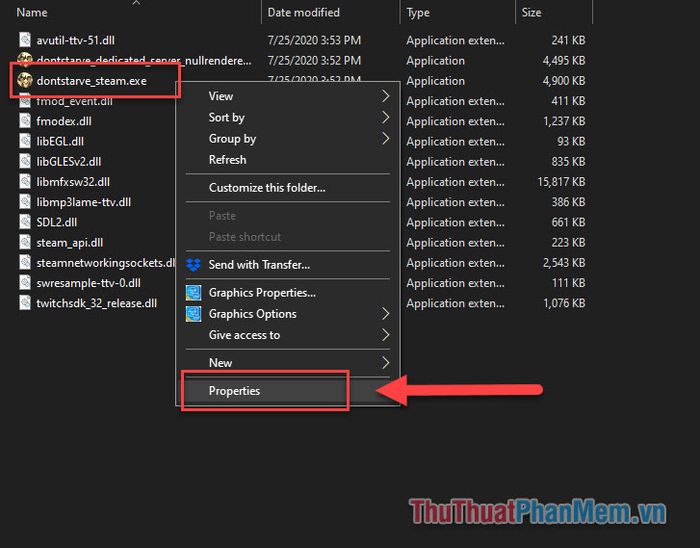This screenshot has height=548, width=700.
Task: Open the Sort by context menu entry
Action: pyautogui.click(x=288, y=117)
